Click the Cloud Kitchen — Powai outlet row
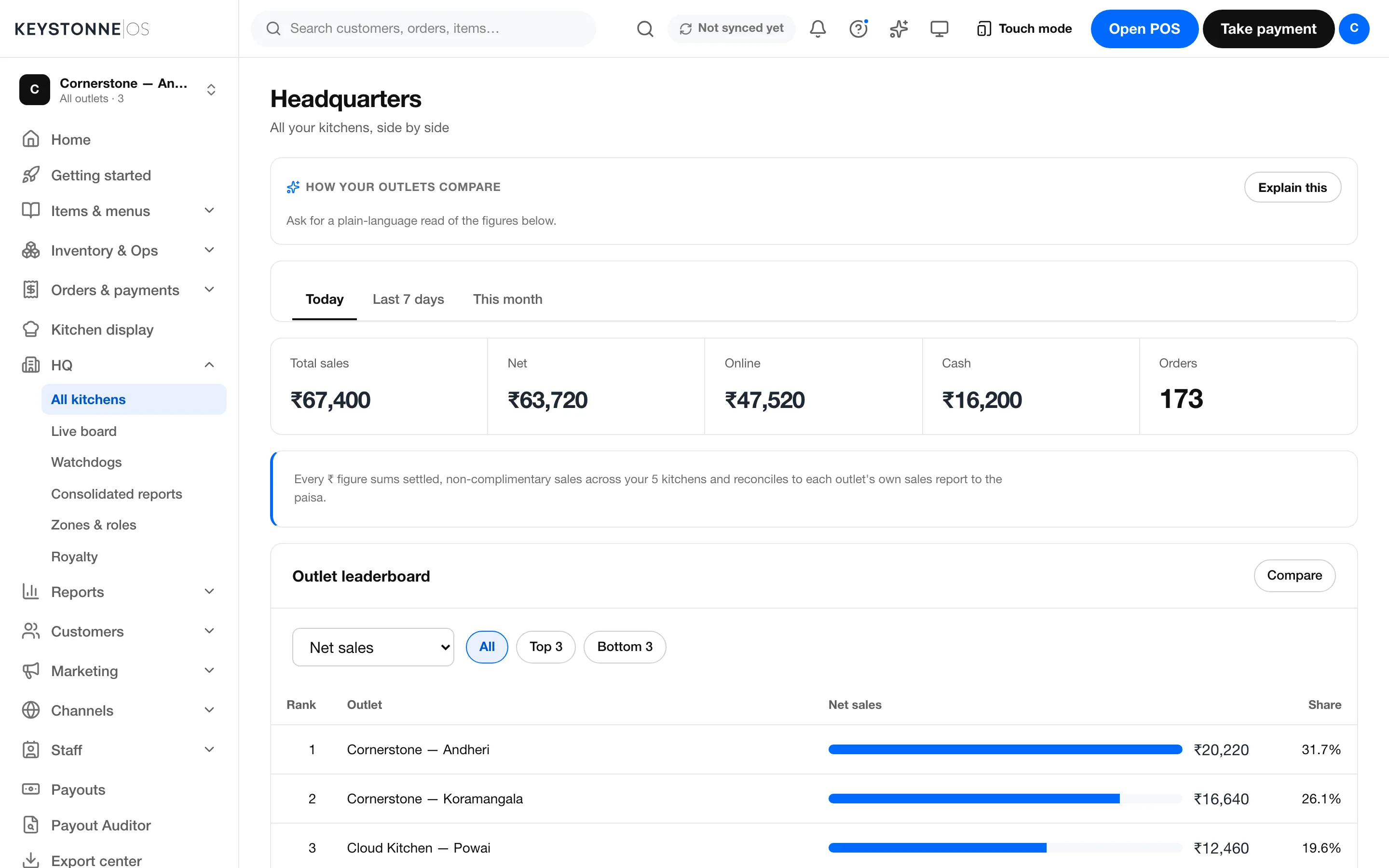Image resolution: width=1389 pixels, height=868 pixels. 813,847
